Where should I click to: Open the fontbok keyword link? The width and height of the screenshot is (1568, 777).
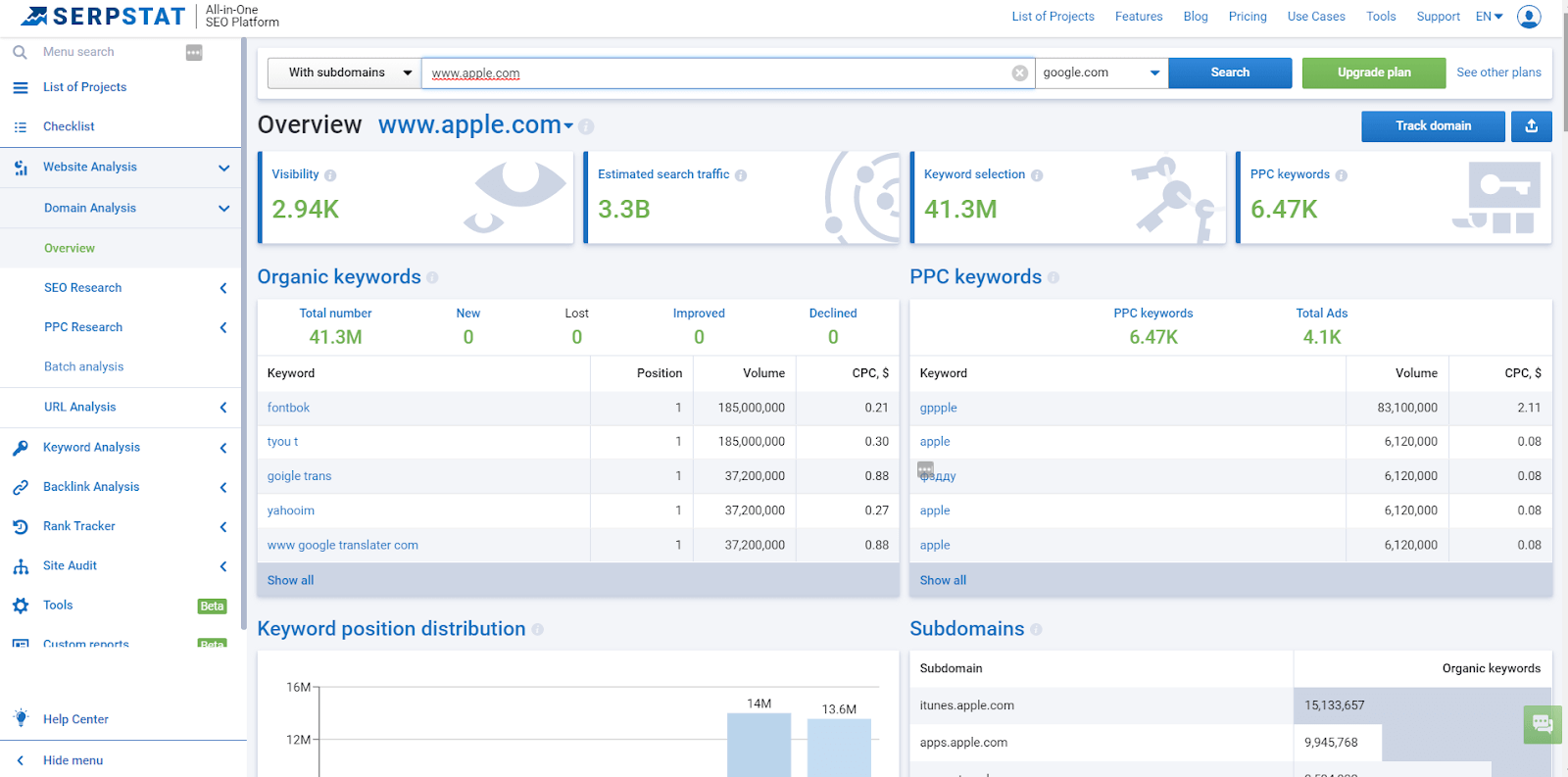click(x=288, y=408)
